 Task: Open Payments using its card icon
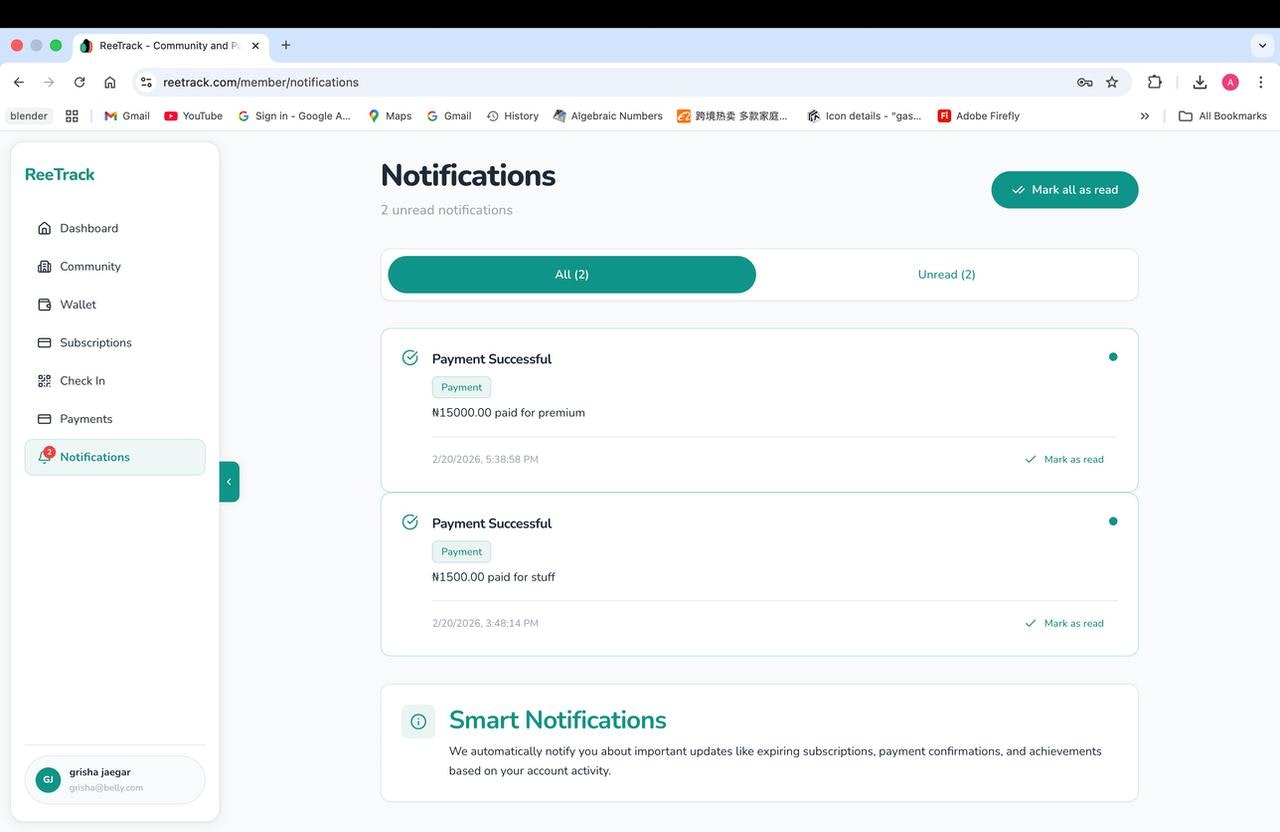(x=44, y=418)
